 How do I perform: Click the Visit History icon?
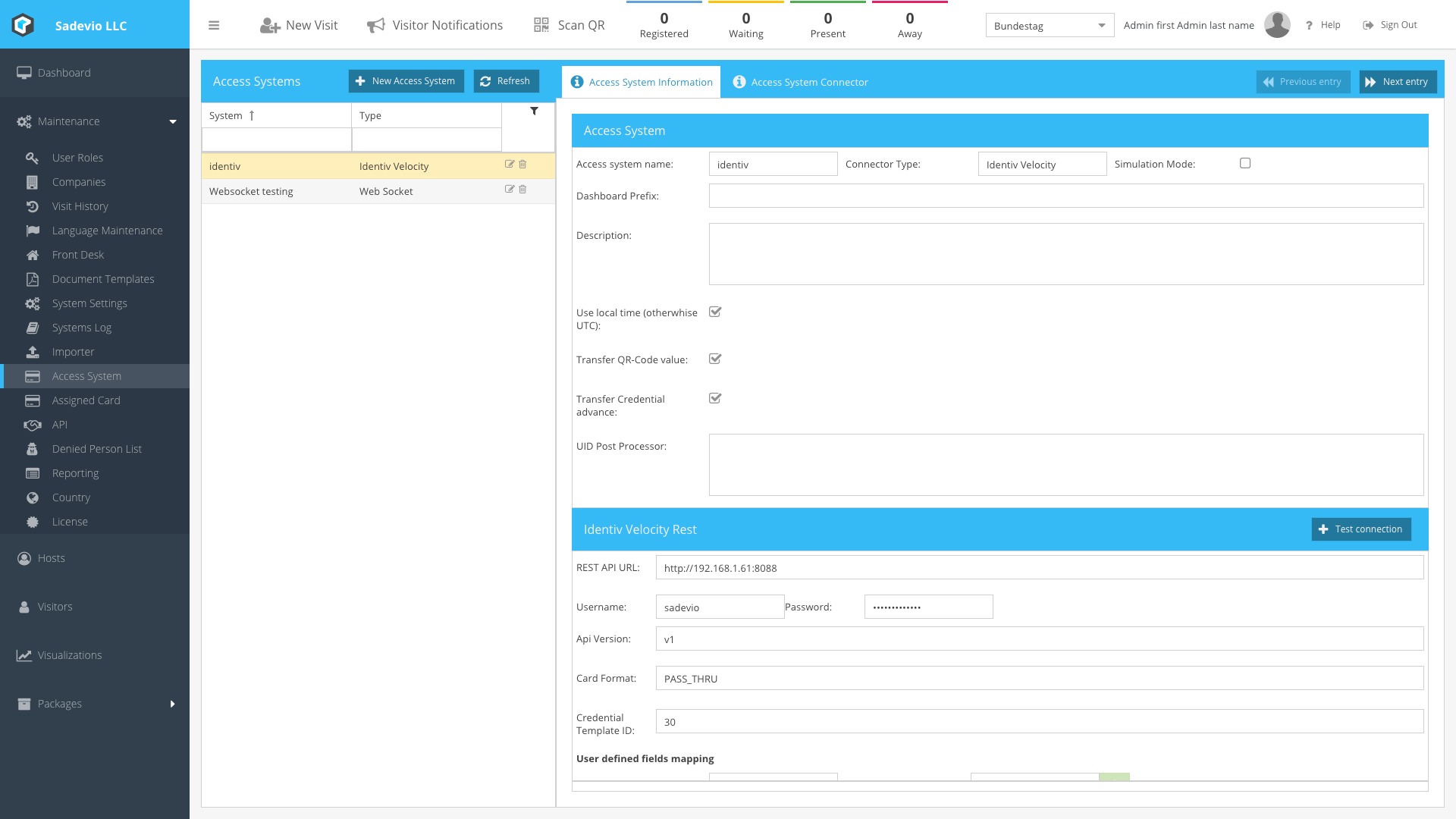32,206
